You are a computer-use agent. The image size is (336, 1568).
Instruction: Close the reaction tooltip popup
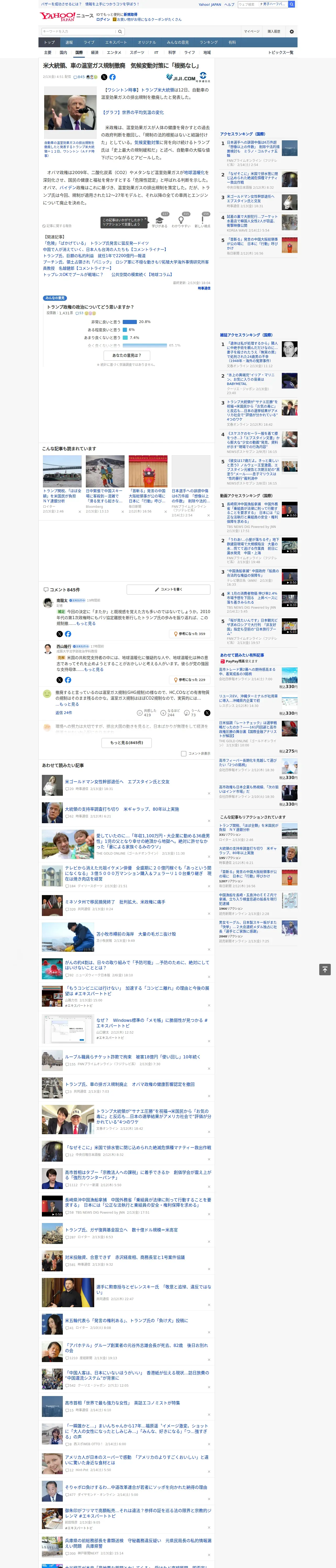[x=145, y=220]
